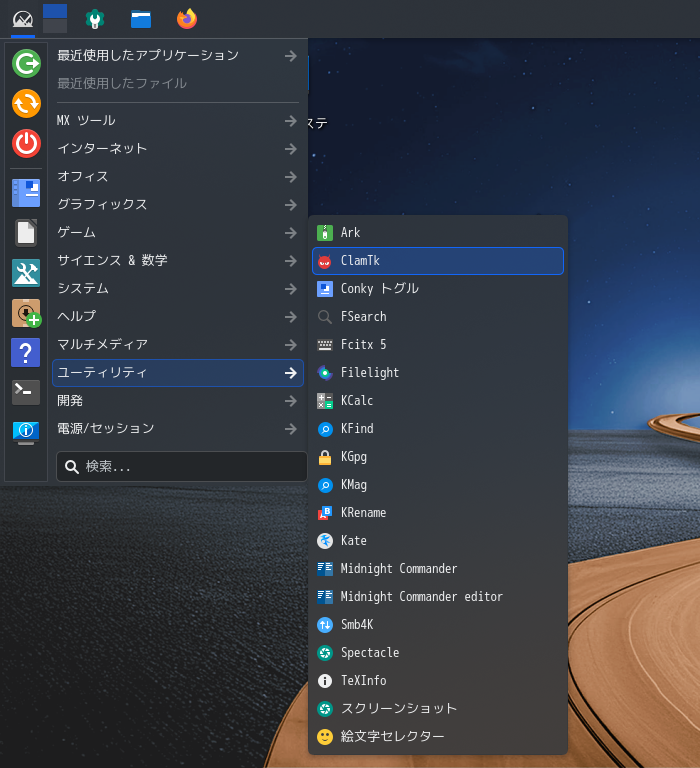The height and width of the screenshot is (768, 700).
Task: Launch Conky トグル from the submenu
Action: click(438, 289)
